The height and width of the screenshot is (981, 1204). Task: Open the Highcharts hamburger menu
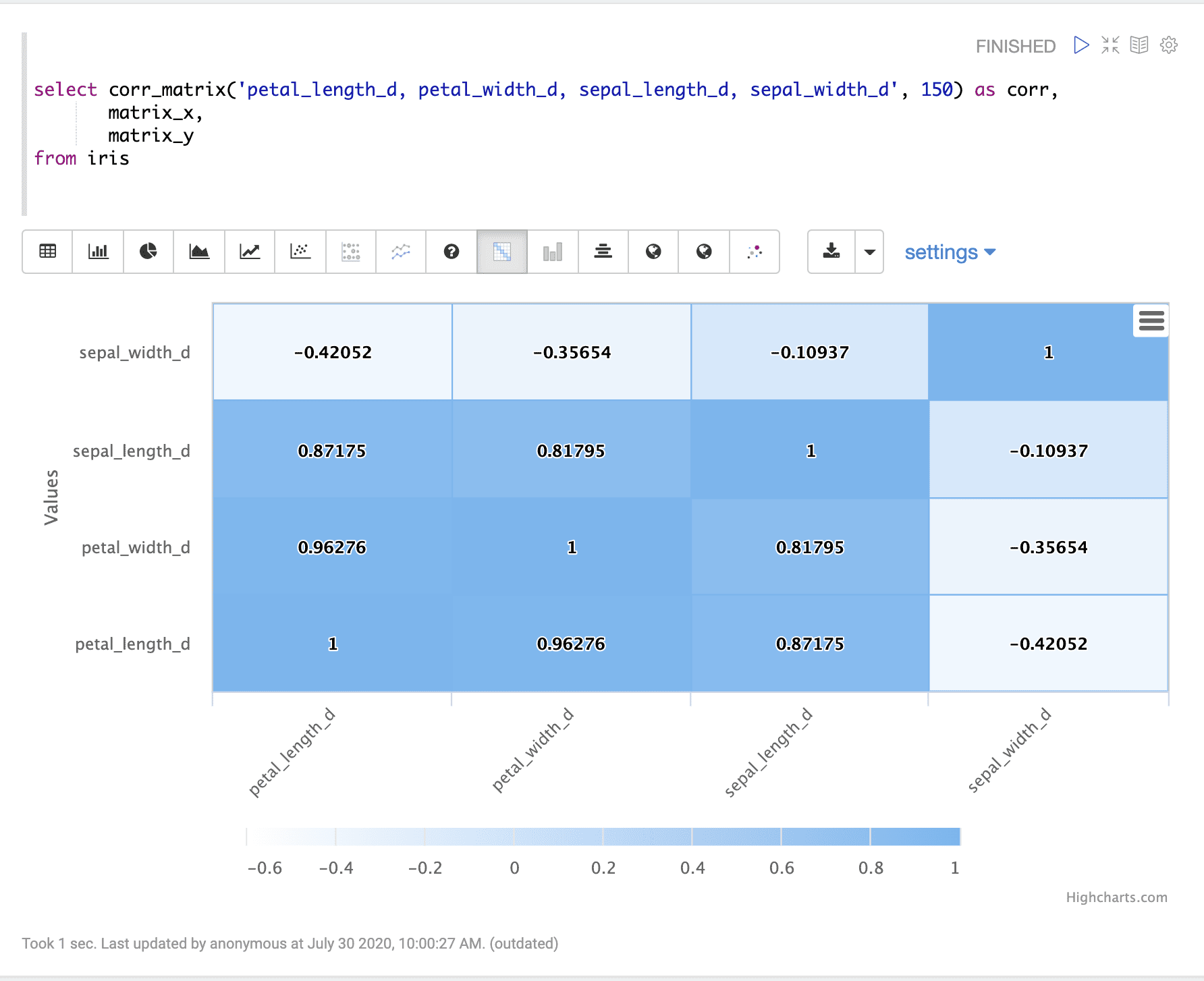1151,321
